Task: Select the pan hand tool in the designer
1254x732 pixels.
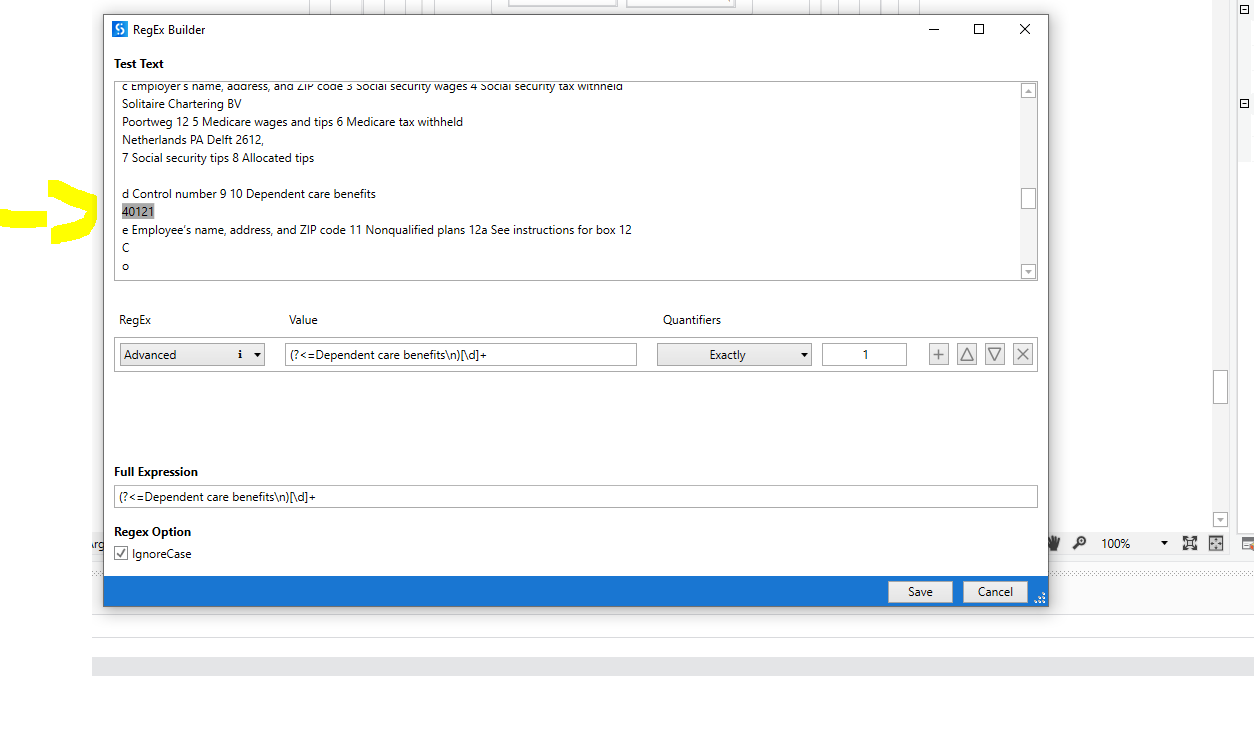Action: coord(1054,543)
